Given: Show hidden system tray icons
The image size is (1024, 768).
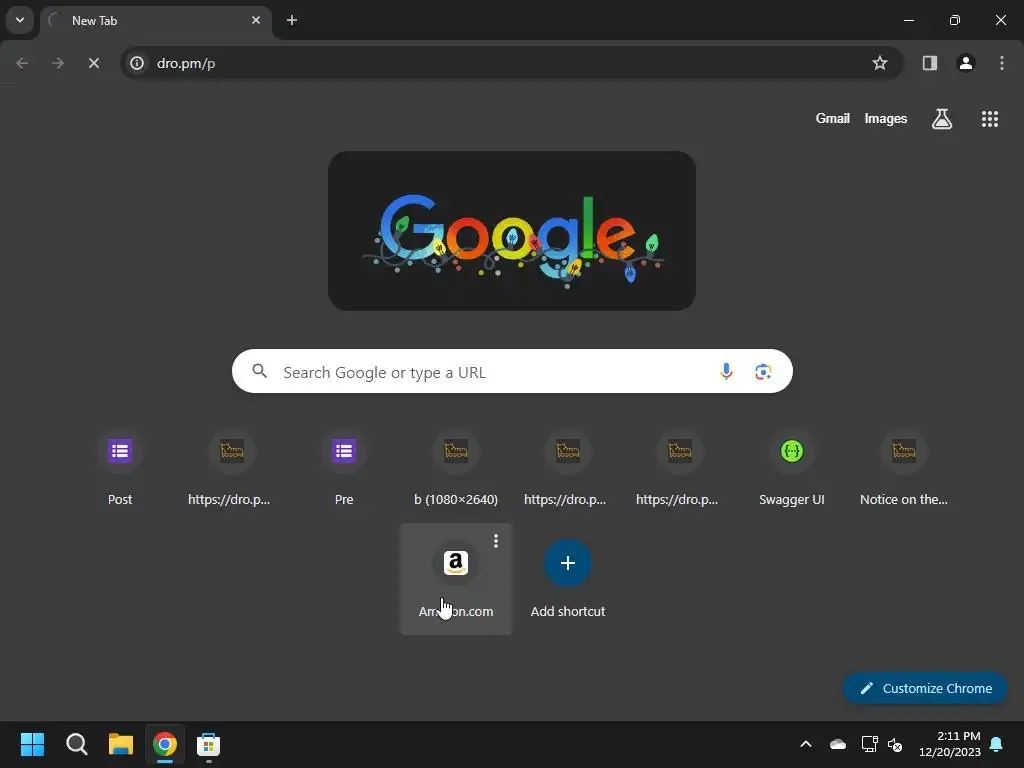Looking at the screenshot, I should coord(806,744).
